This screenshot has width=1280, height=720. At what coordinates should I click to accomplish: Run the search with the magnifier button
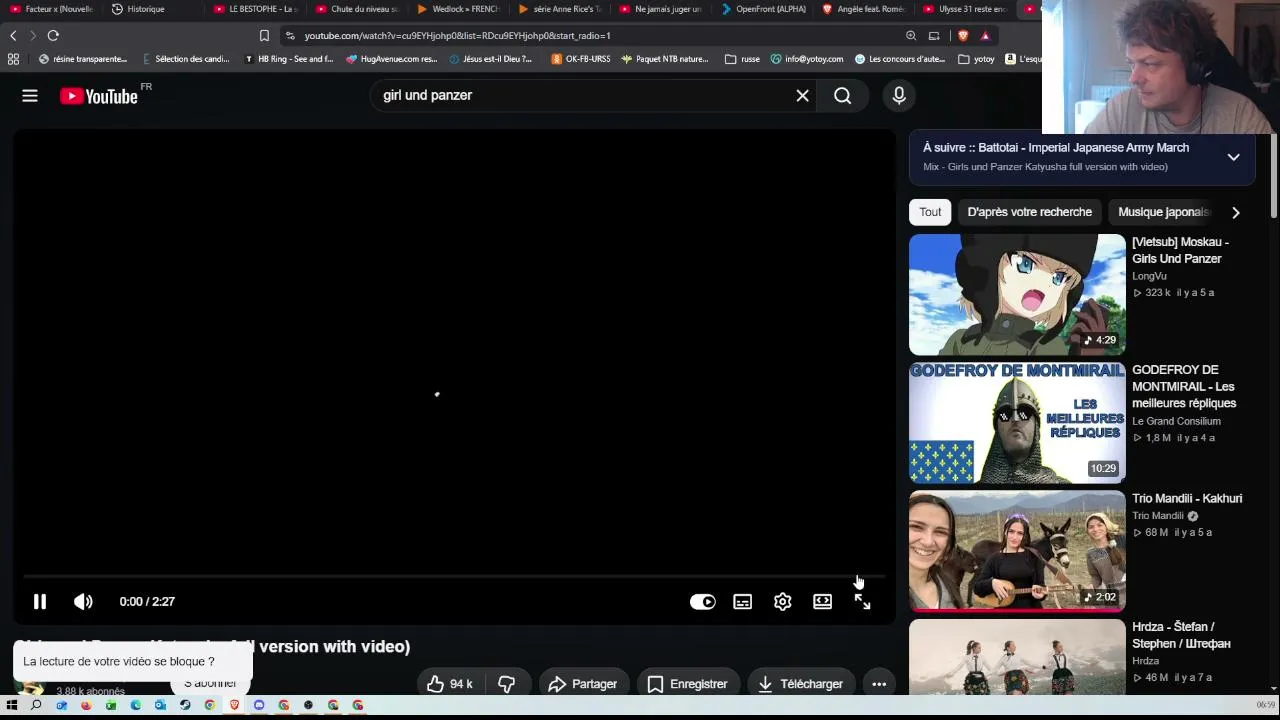pos(843,95)
